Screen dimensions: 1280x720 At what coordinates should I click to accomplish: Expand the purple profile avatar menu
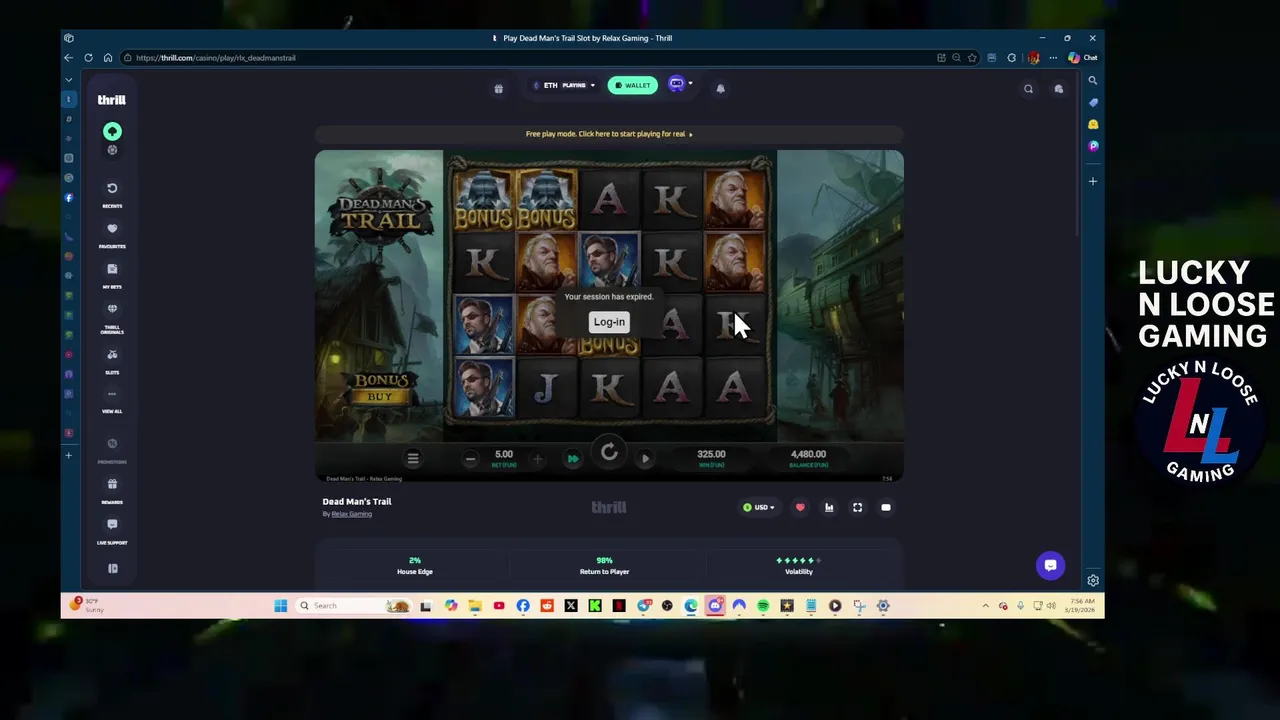pos(679,85)
